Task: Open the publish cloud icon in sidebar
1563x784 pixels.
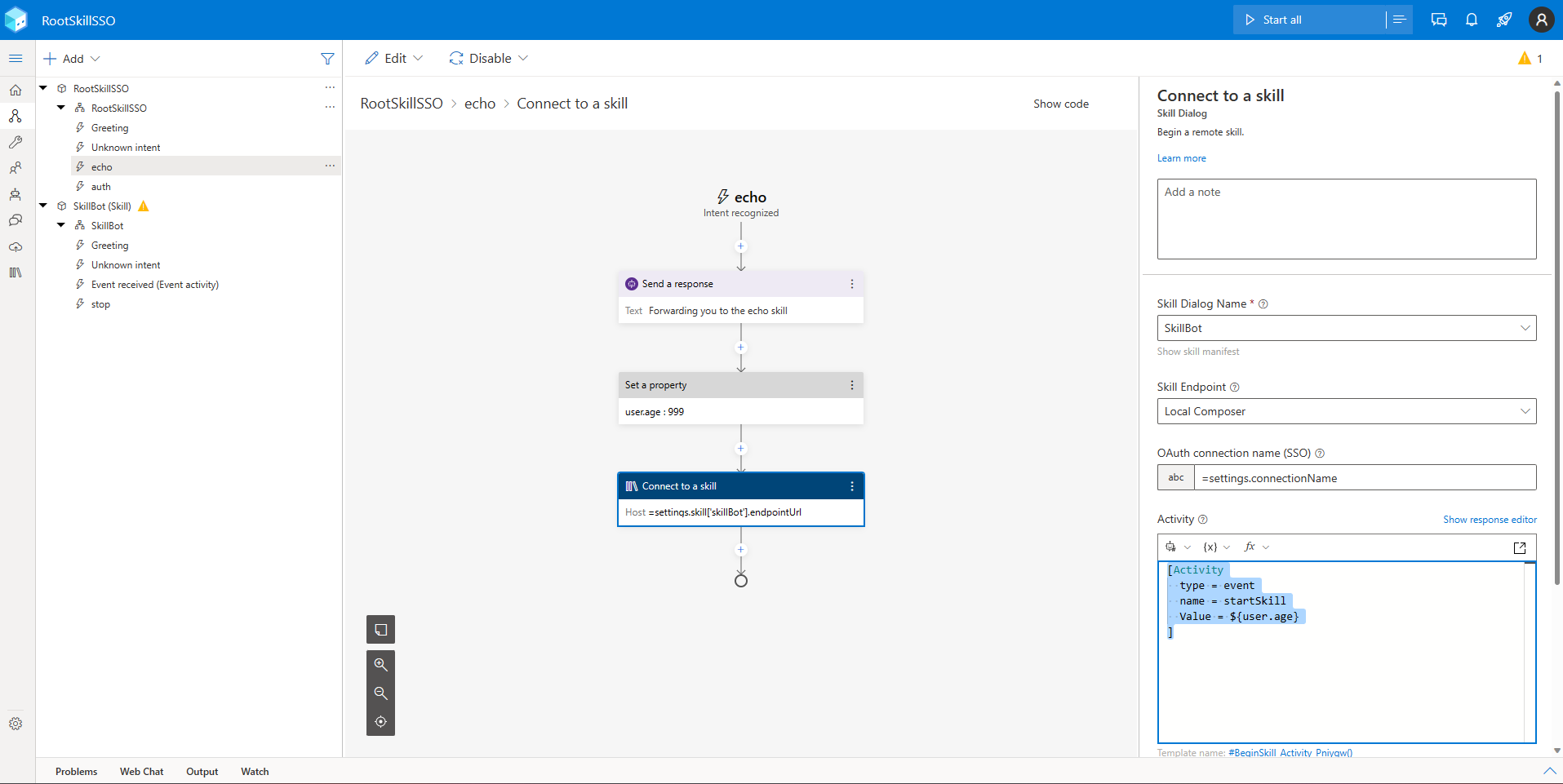Action: point(15,246)
